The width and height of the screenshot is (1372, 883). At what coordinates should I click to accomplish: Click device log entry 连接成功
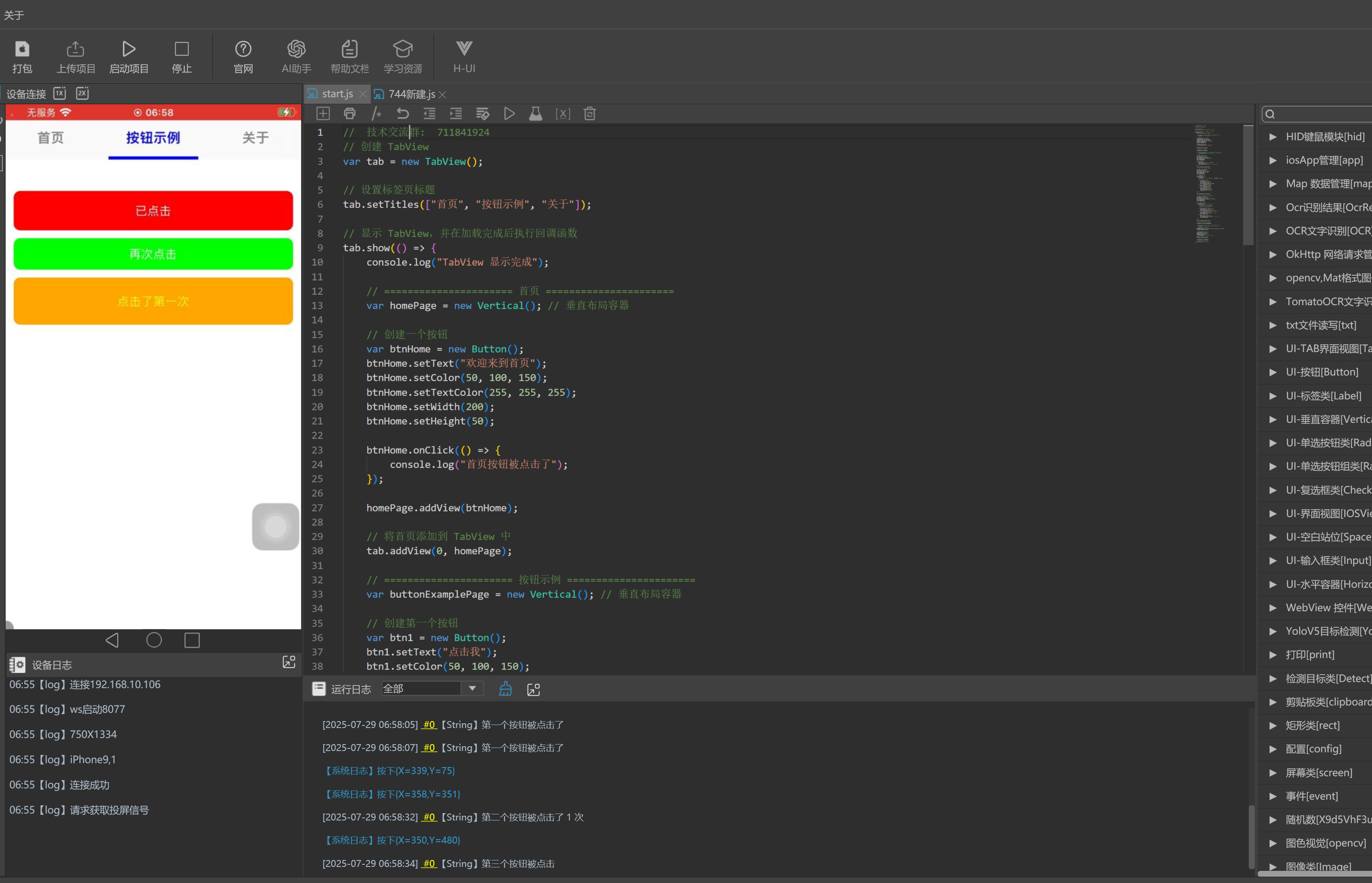(x=59, y=784)
